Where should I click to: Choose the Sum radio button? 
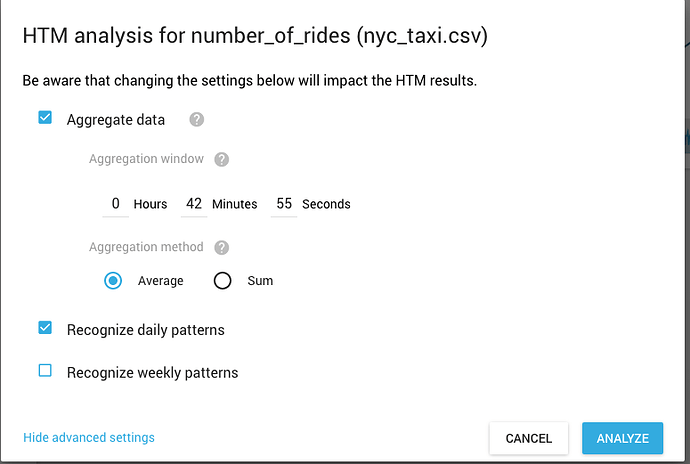(222, 280)
